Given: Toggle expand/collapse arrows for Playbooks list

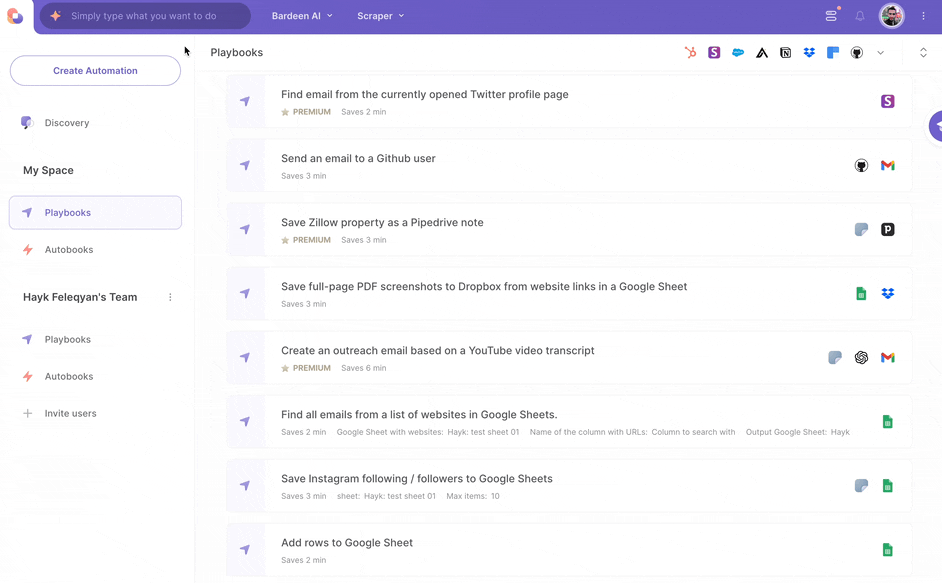Looking at the screenshot, I should coord(923,52).
